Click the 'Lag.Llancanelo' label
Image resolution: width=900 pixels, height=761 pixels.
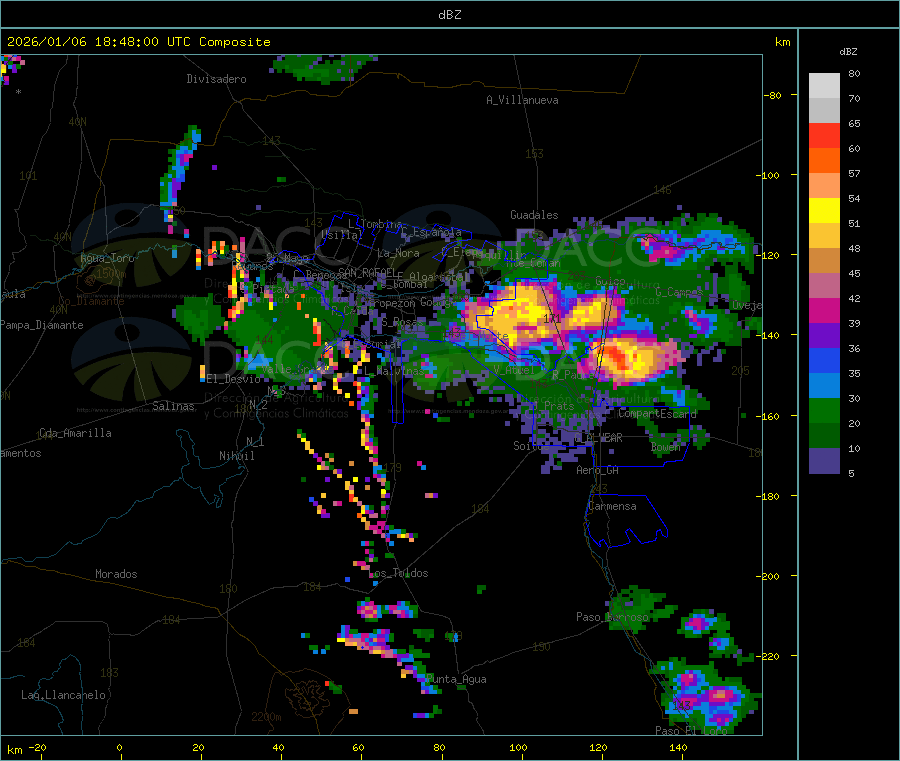(63, 695)
